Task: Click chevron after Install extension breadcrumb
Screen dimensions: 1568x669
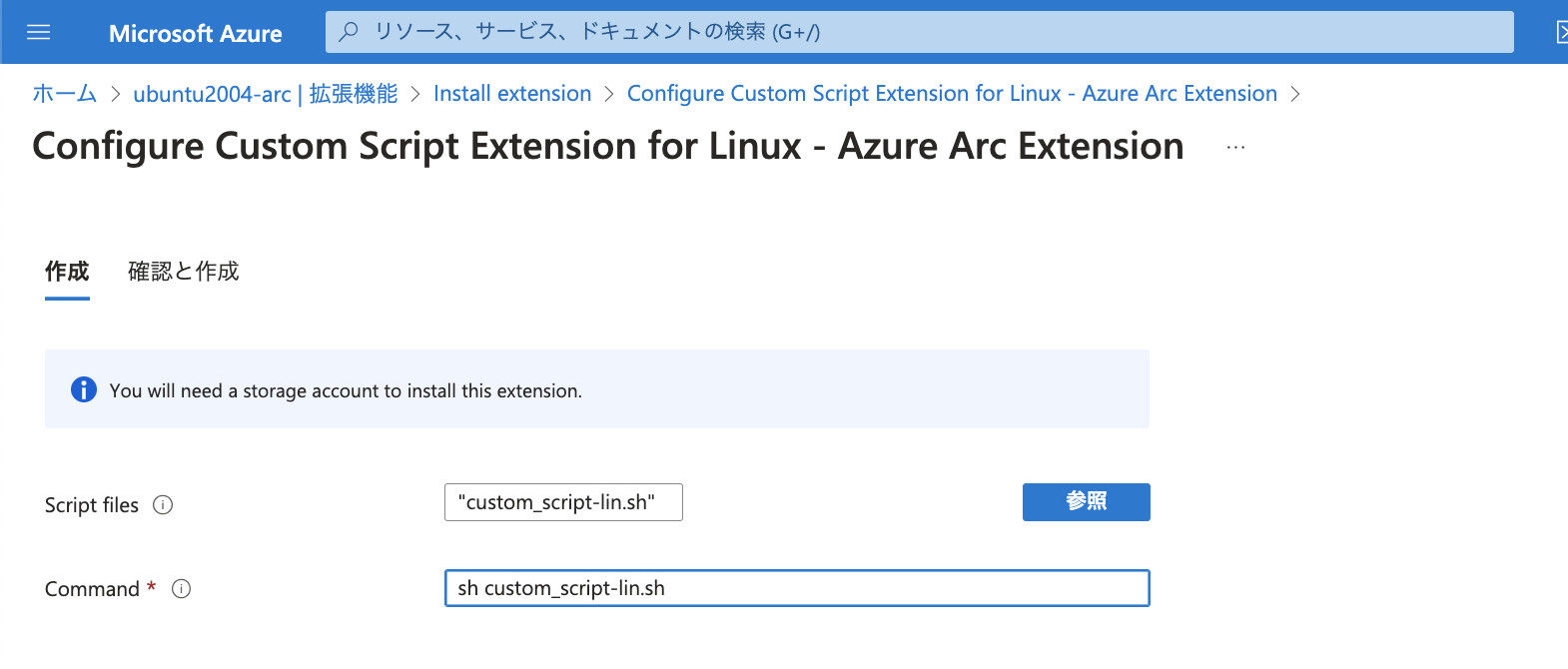Action: click(x=609, y=94)
